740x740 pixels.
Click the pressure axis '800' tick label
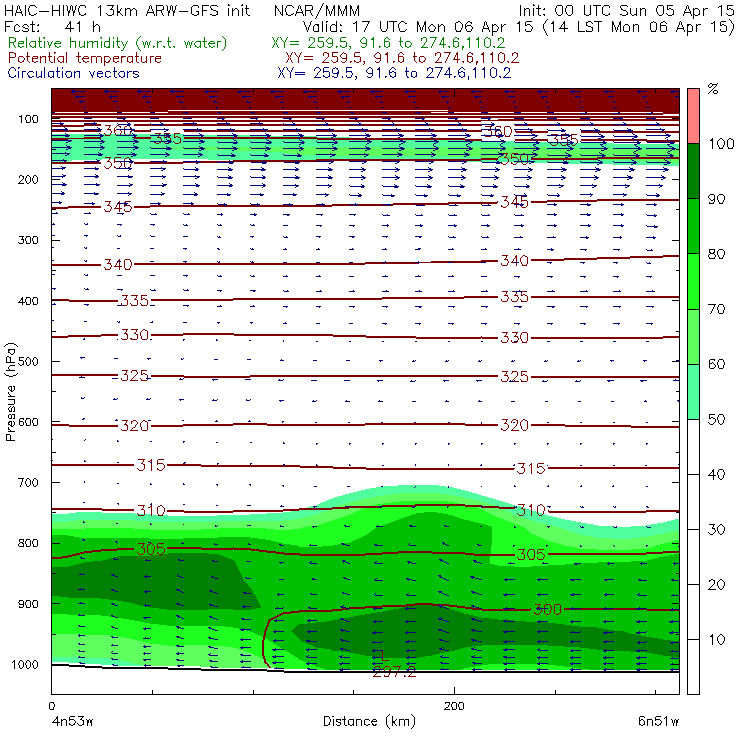coord(28,543)
